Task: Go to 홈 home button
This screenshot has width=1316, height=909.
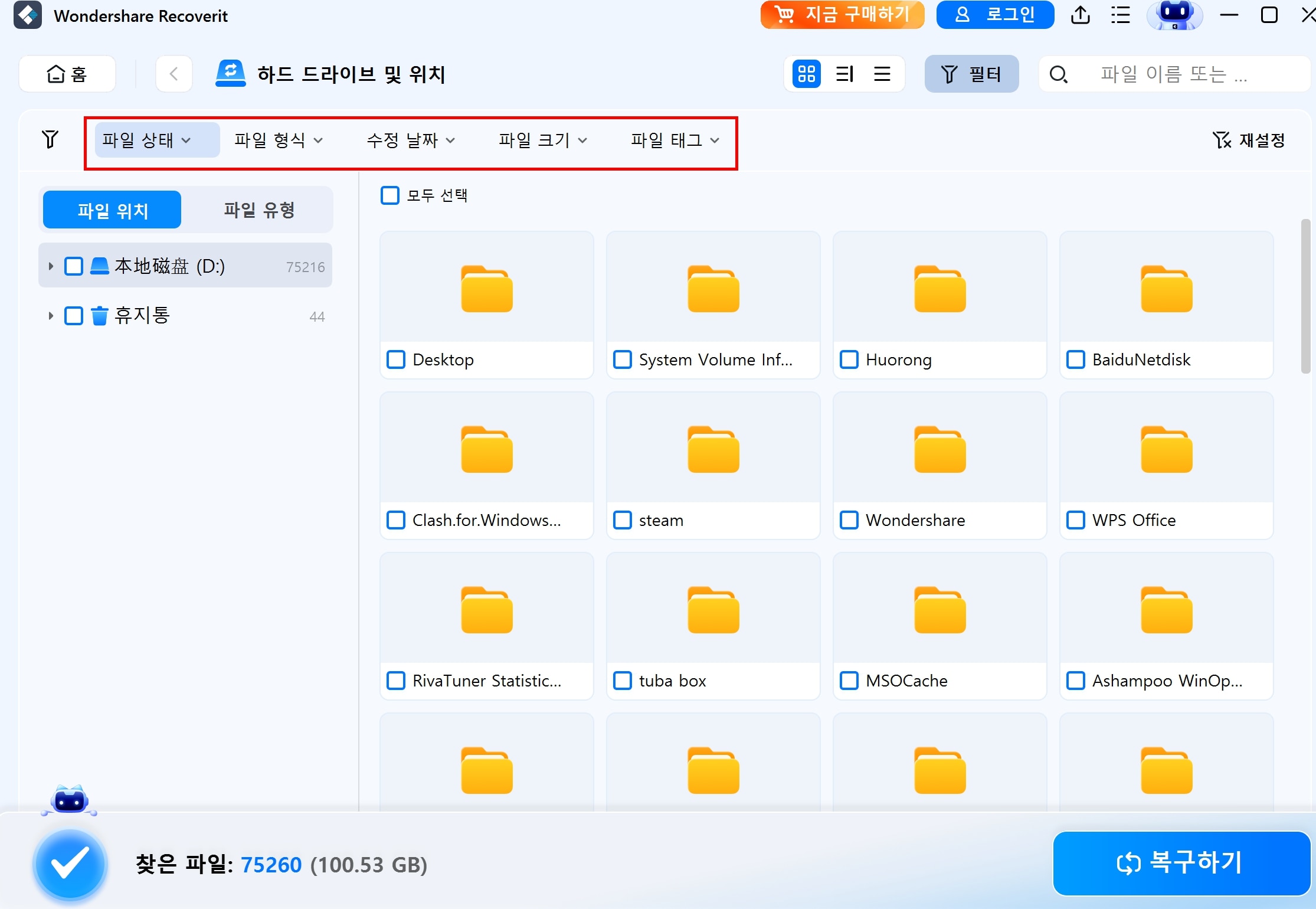Action: click(x=67, y=74)
